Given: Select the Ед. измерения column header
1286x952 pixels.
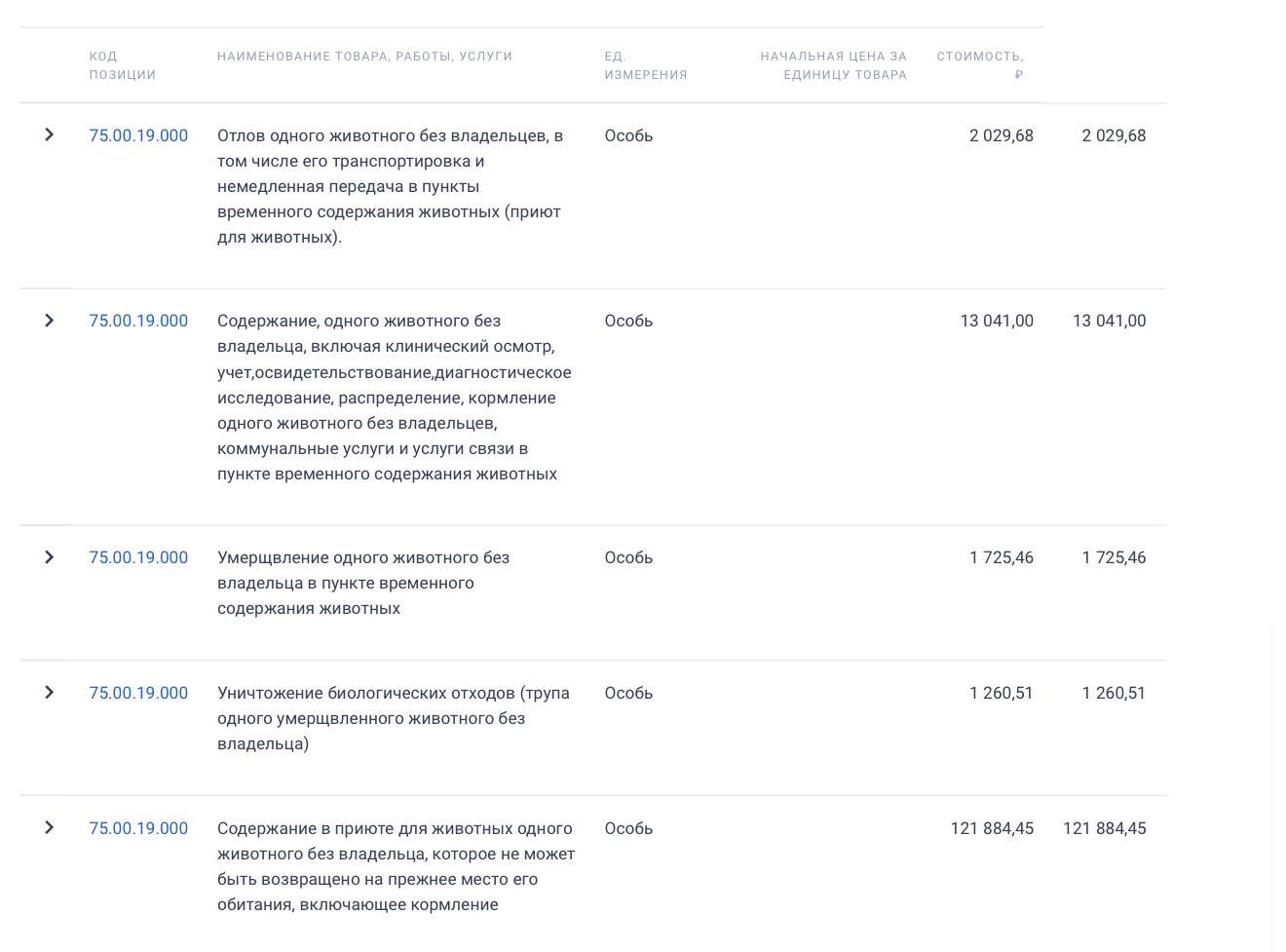Looking at the screenshot, I should click(x=645, y=65).
